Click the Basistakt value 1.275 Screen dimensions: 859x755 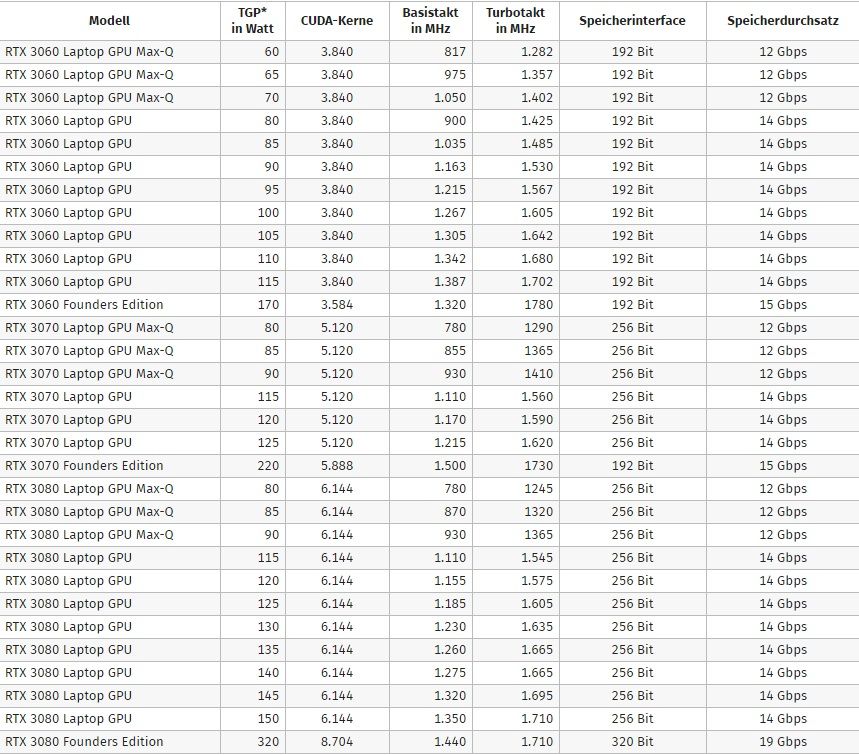pos(450,673)
